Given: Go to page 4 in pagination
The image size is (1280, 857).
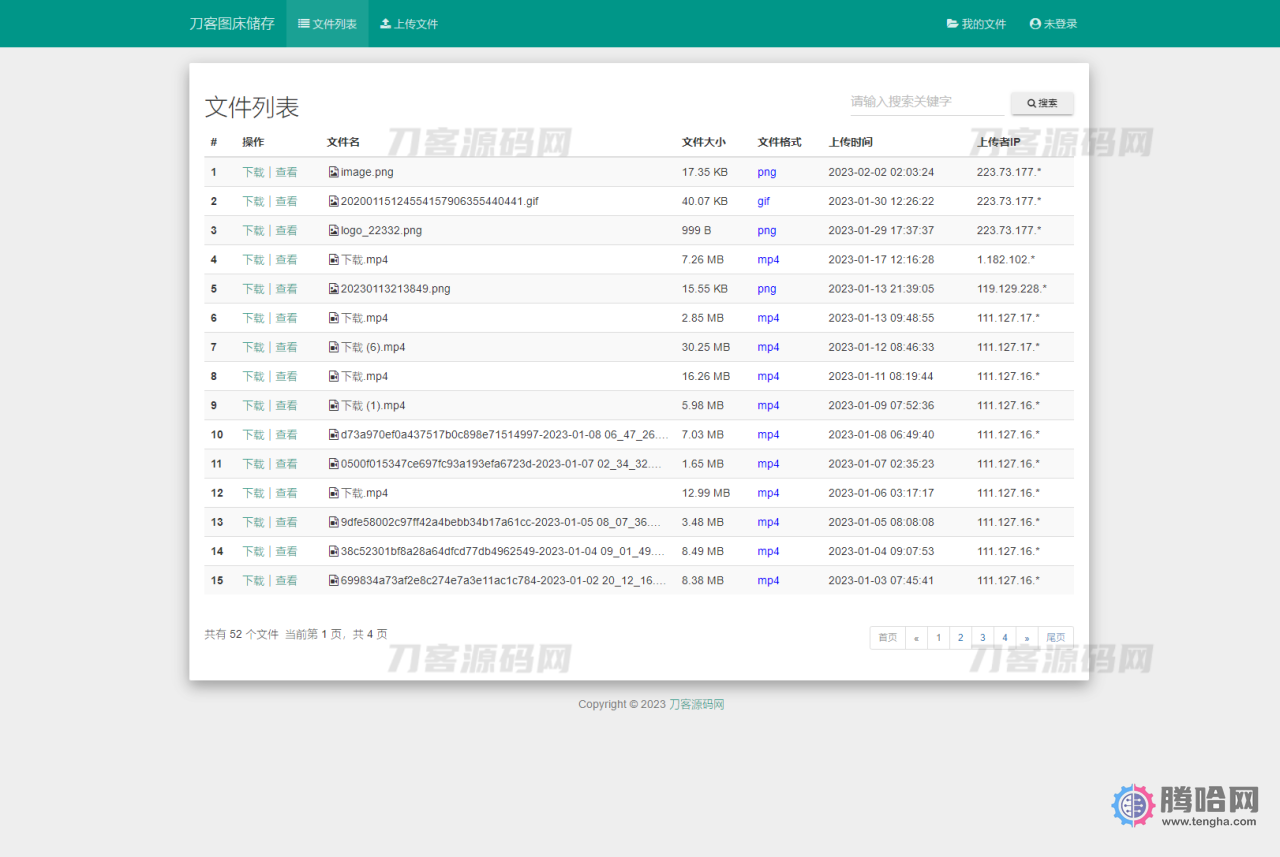Looking at the screenshot, I should click(x=1005, y=638).
